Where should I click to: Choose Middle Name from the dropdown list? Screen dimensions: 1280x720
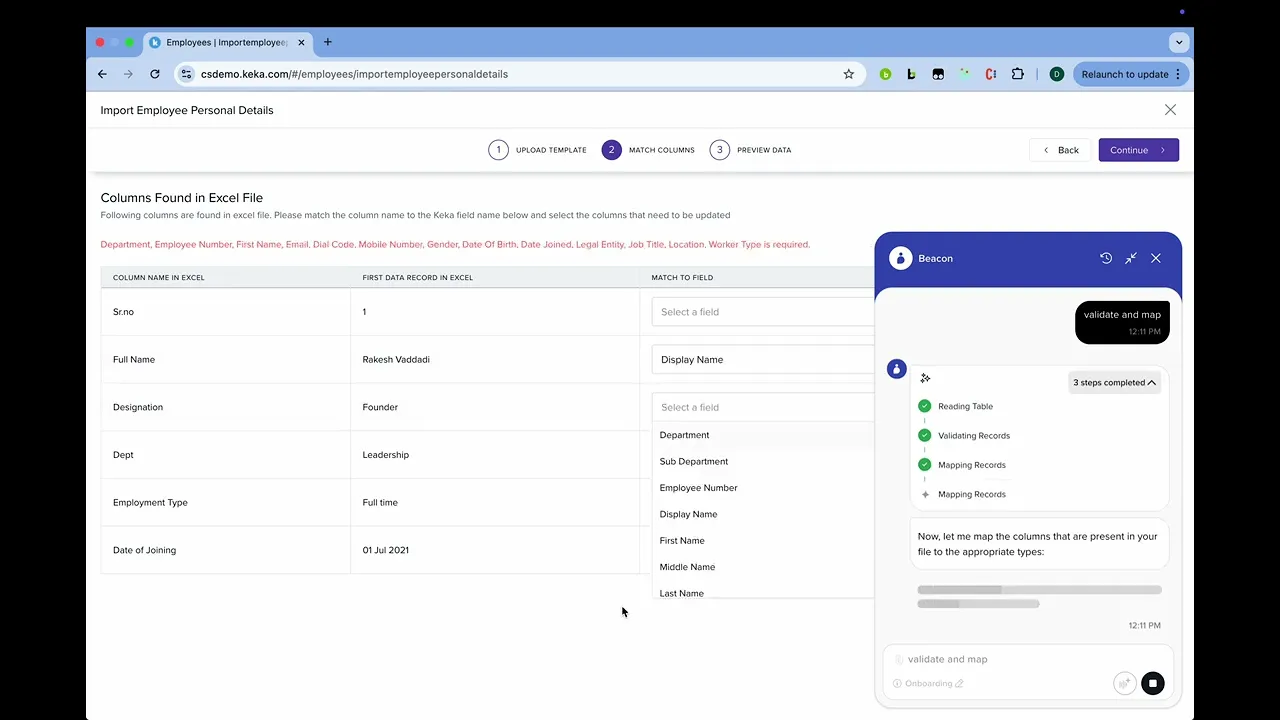tap(763, 567)
